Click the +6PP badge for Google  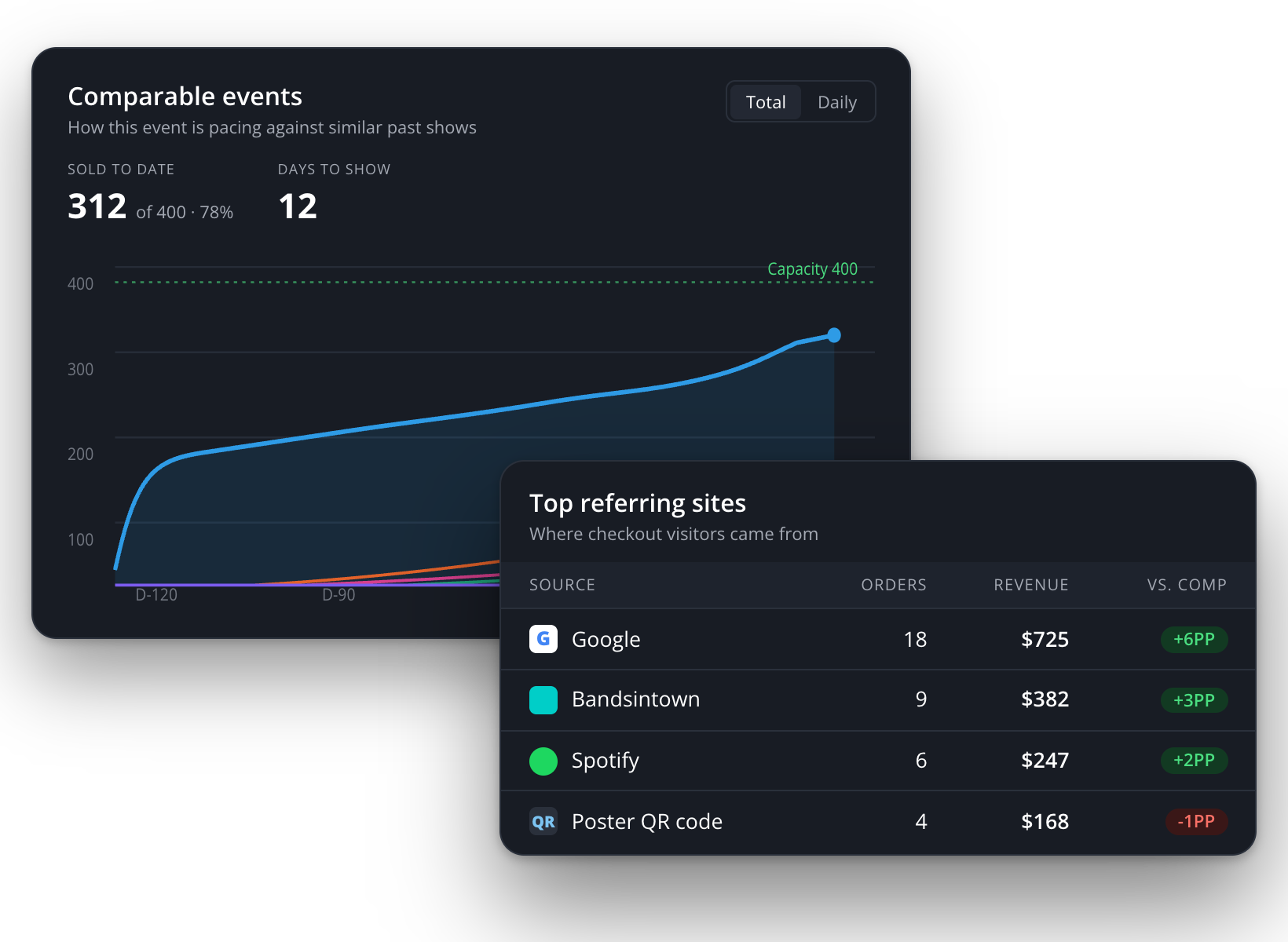[x=1194, y=639]
